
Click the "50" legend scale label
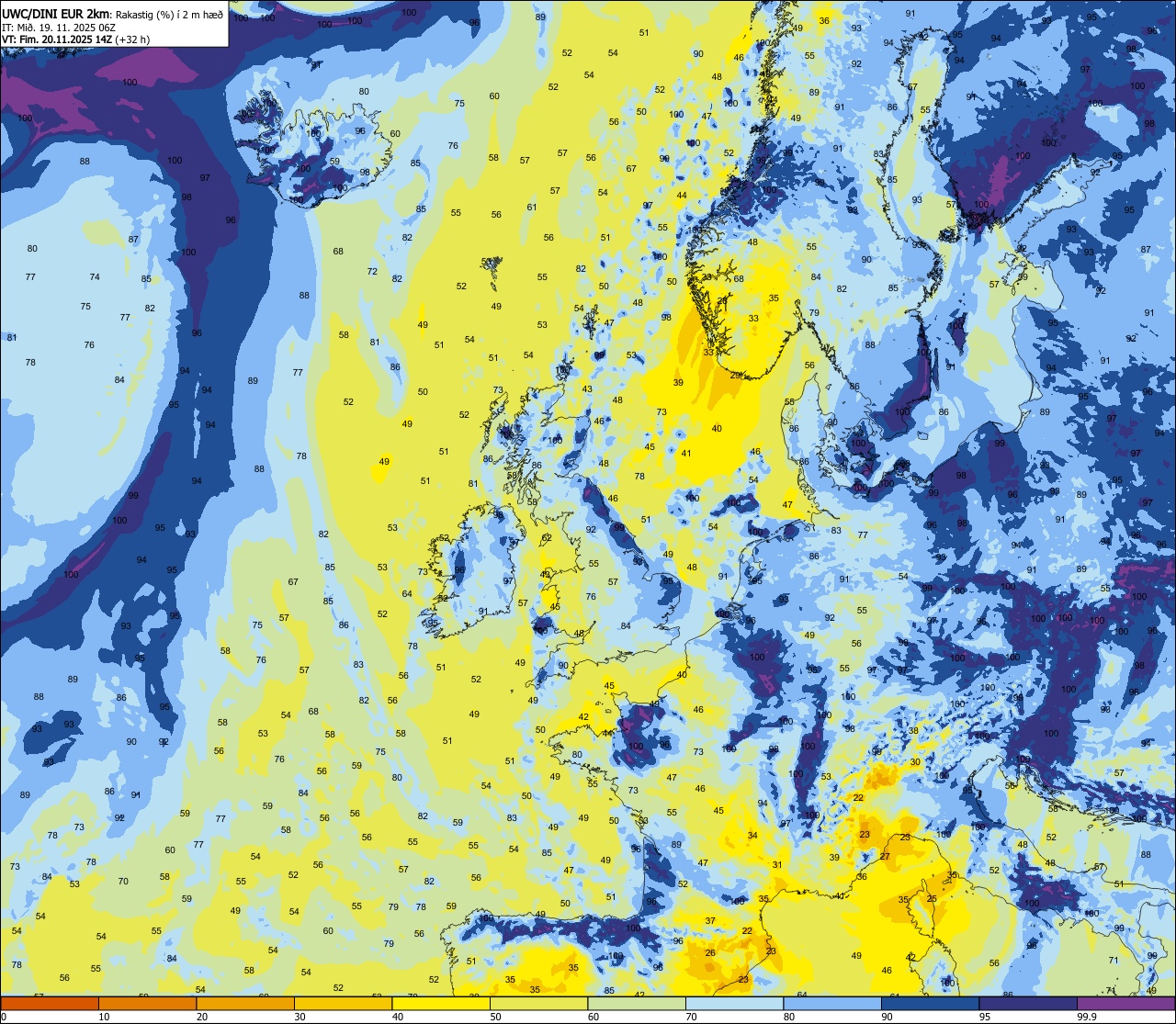point(496,1016)
